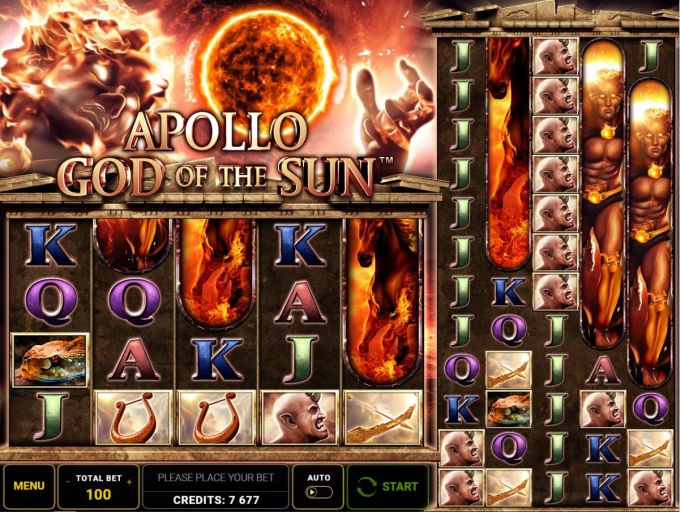Click the lyre symbol on third reel
Viewport: 680px width, 512px height.
point(217,417)
